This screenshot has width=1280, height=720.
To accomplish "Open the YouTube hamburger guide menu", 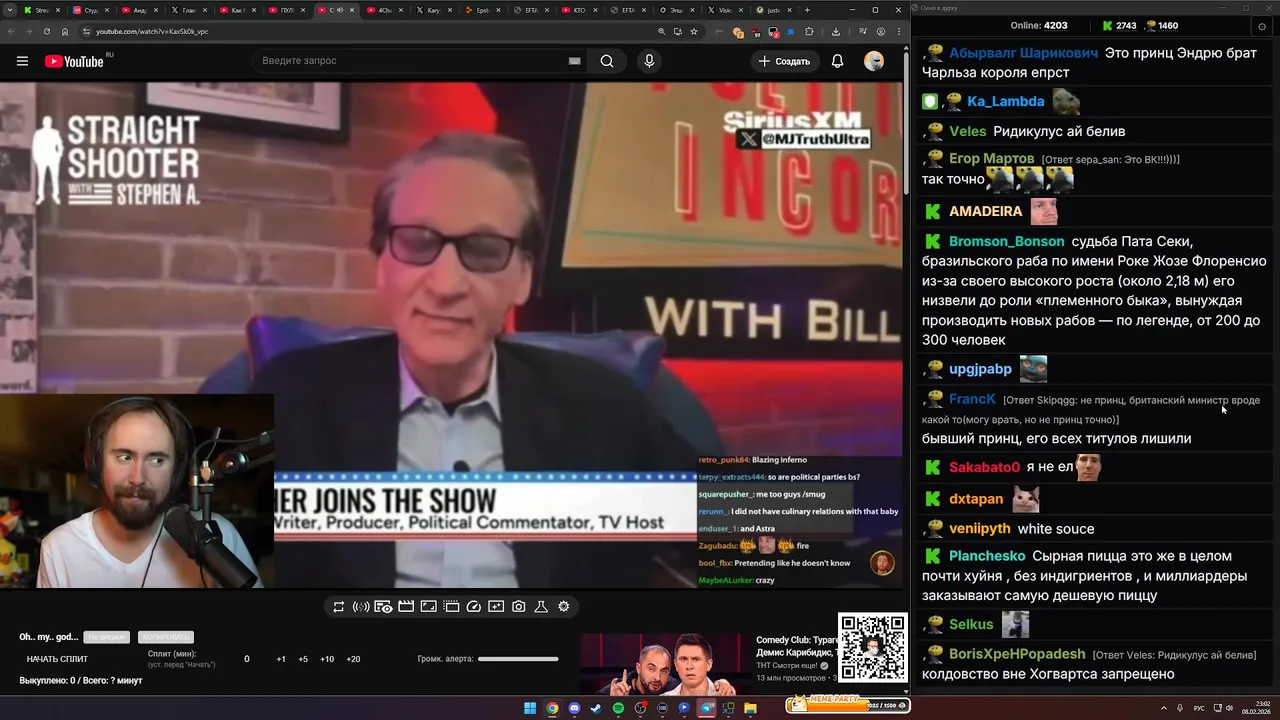I will click(22, 61).
